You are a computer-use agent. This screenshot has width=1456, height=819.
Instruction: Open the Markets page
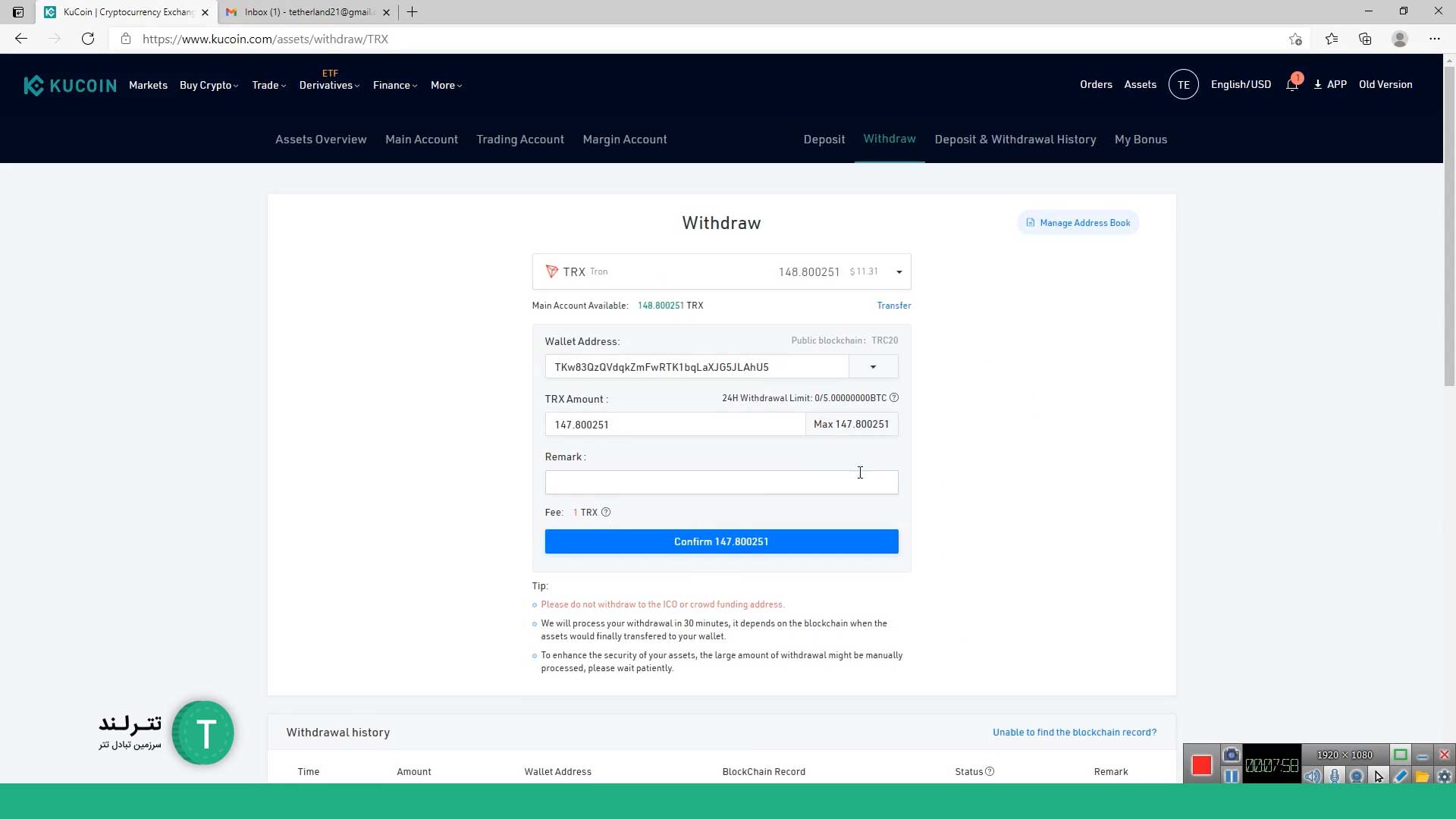(x=148, y=85)
